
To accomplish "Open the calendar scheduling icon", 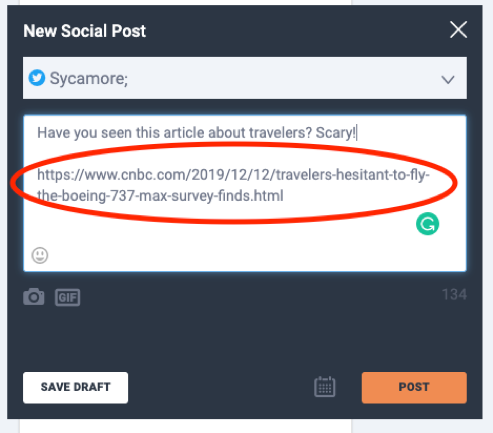I will (325, 387).
